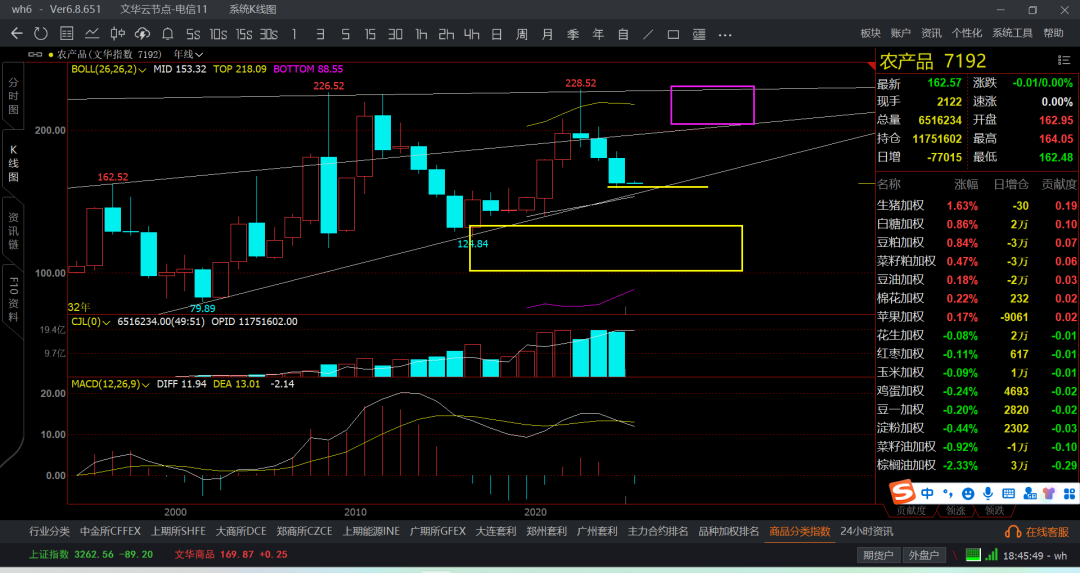Open the 上期所SHFE bottom tab
Screen dimensions: 1080x573
(x=178, y=532)
